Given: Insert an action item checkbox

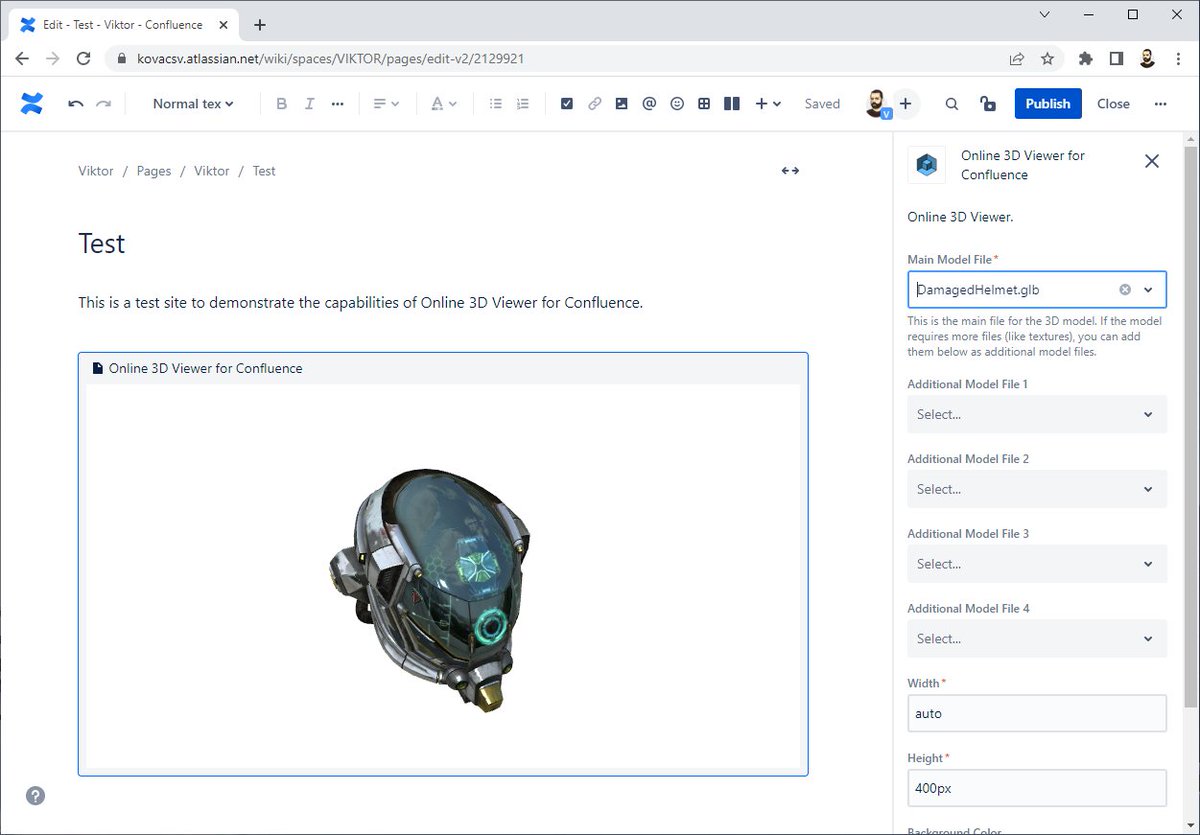Looking at the screenshot, I should coord(567,103).
